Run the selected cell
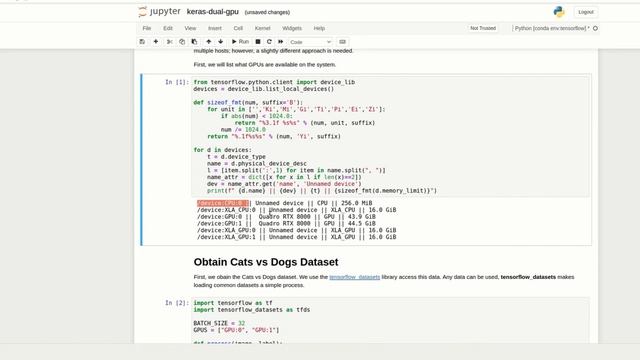The height and width of the screenshot is (360, 640). pyautogui.click(x=240, y=42)
